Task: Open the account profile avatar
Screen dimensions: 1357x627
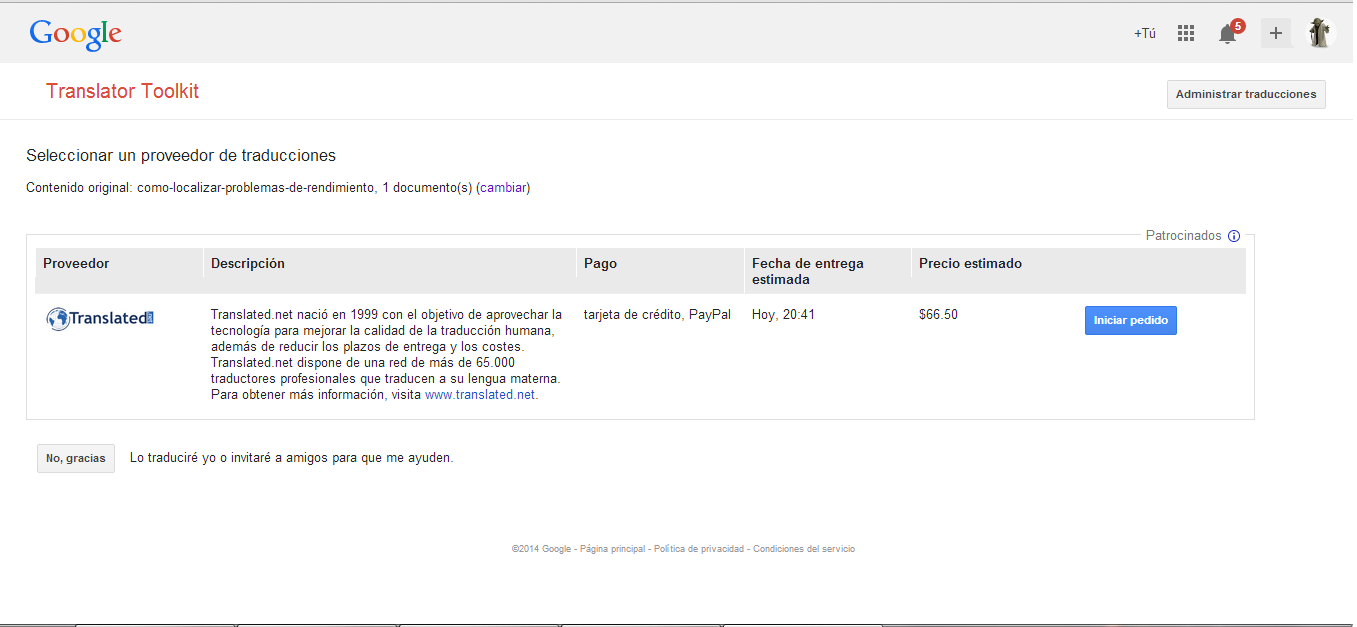Action: pos(1321,33)
